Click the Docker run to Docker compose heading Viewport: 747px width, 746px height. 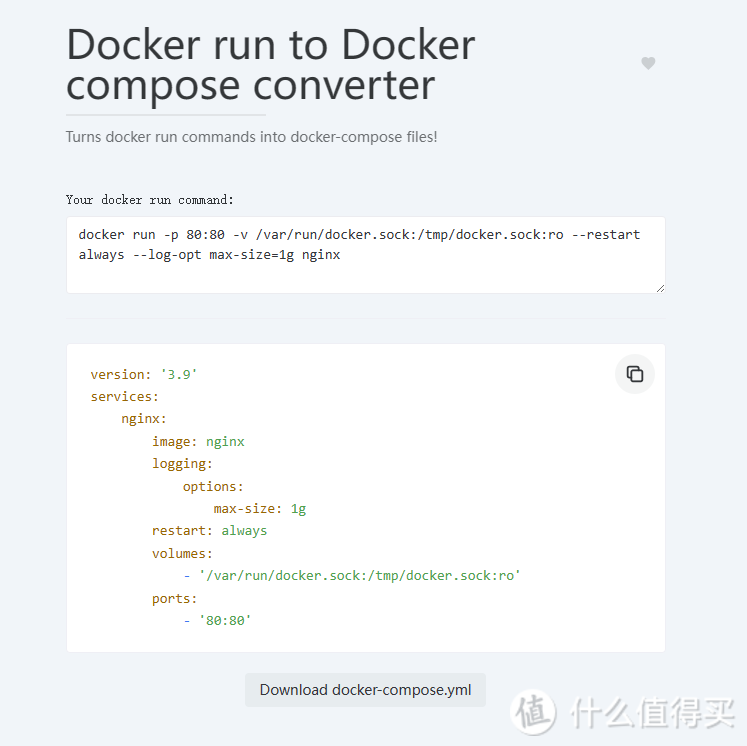[x=270, y=65]
